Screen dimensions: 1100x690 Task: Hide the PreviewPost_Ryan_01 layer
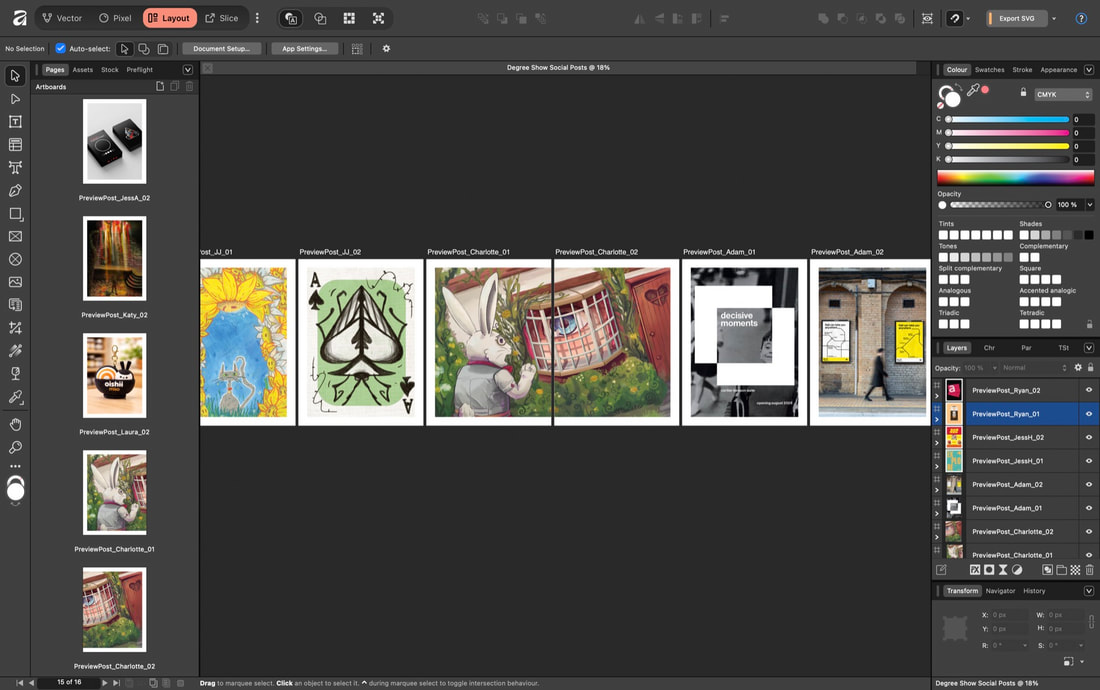pos(1089,414)
